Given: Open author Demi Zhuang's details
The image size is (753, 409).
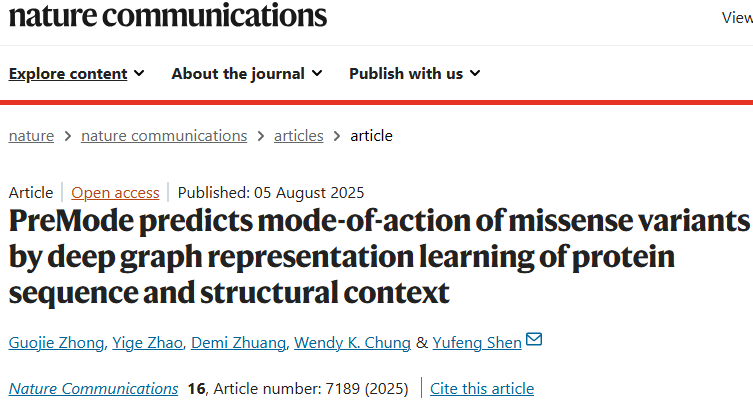Looking at the screenshot, I should coord(238,343).
